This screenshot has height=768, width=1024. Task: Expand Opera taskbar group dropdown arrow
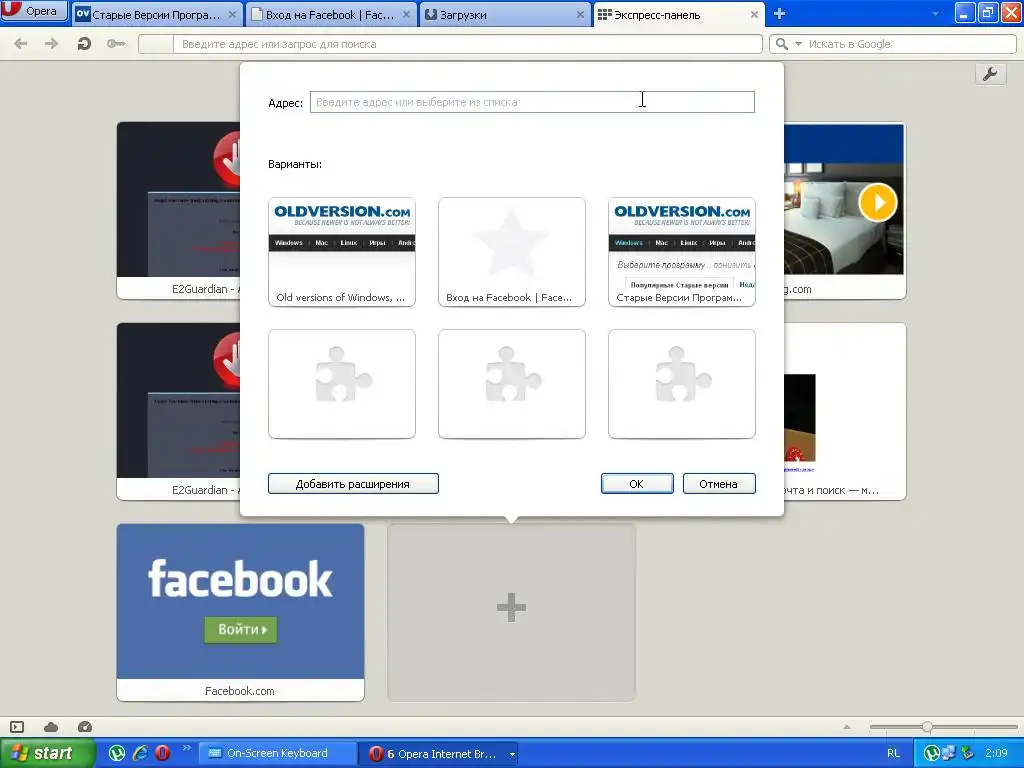[513, 754]
